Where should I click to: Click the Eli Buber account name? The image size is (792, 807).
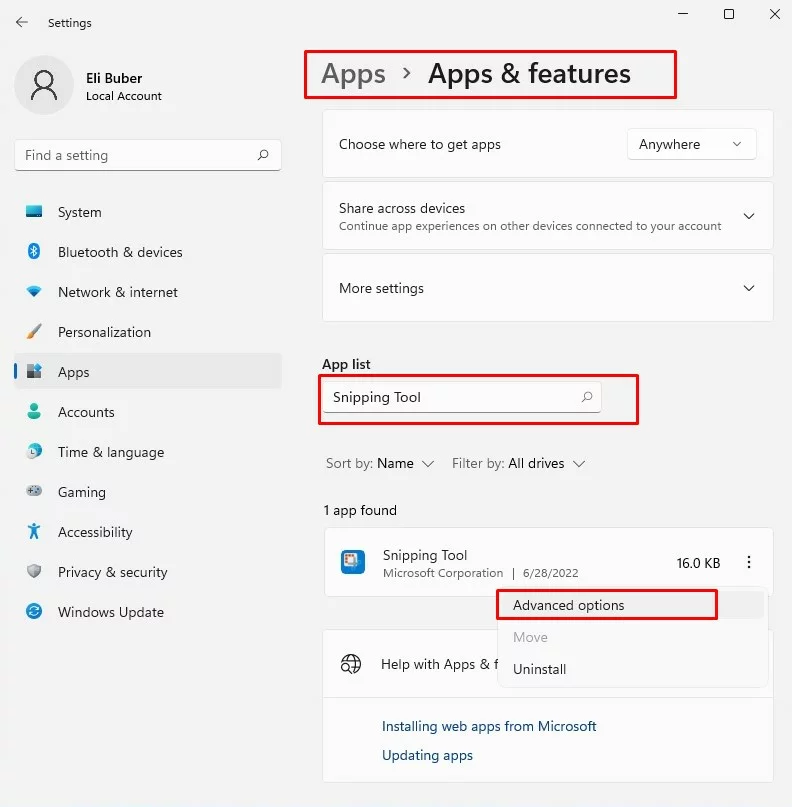coord(114,78)
